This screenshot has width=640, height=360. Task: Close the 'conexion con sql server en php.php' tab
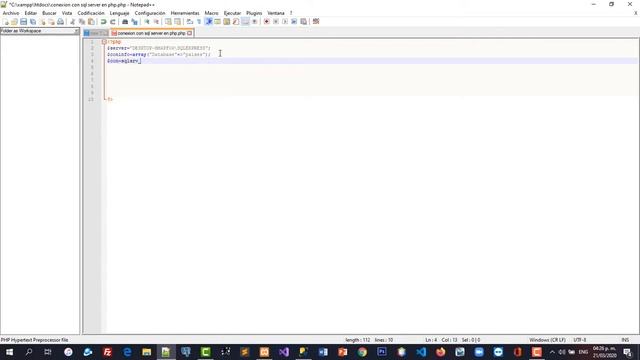[189, 33]
